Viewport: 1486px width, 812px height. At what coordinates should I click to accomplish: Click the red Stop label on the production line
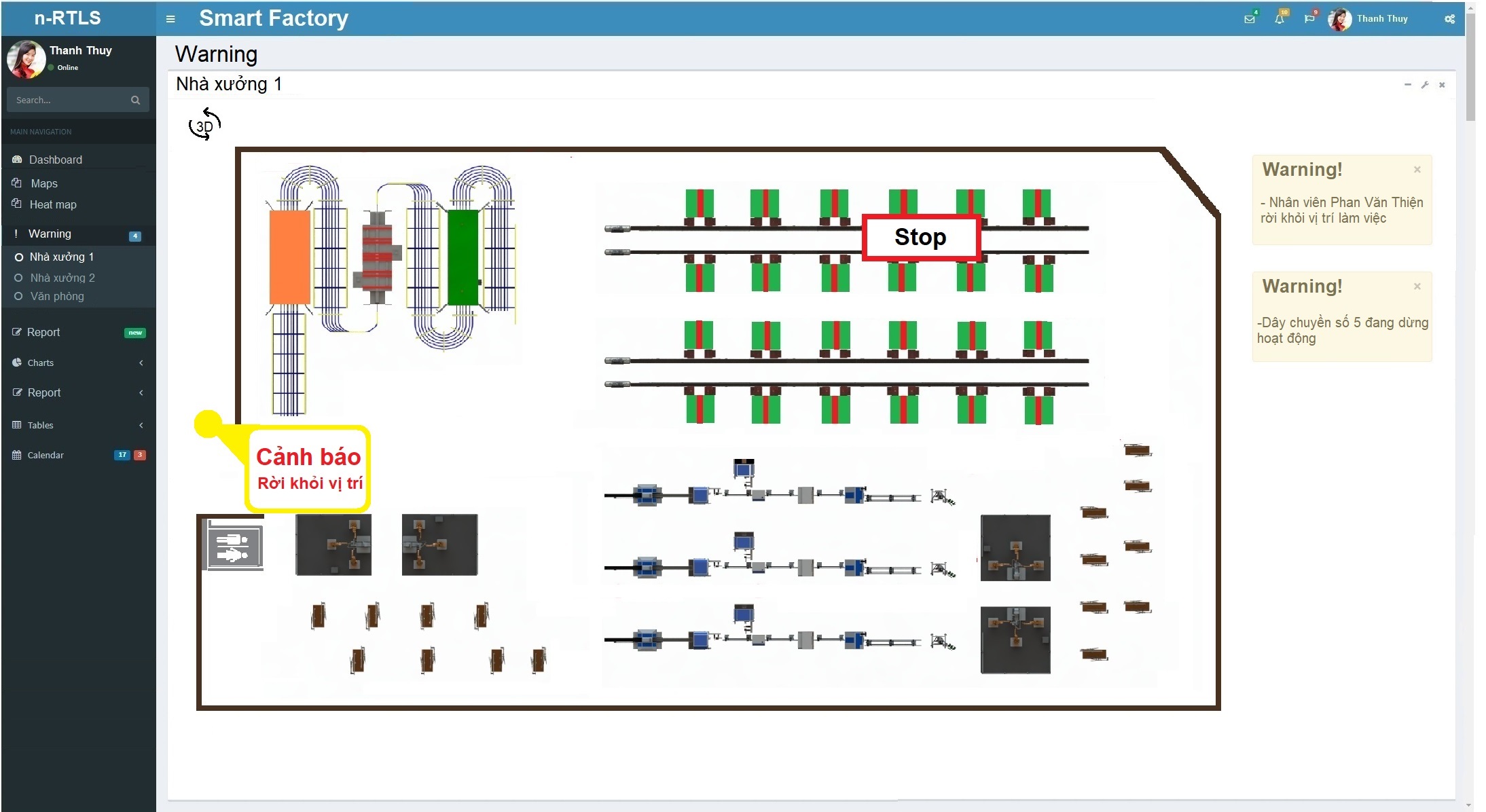coord(920,237)
